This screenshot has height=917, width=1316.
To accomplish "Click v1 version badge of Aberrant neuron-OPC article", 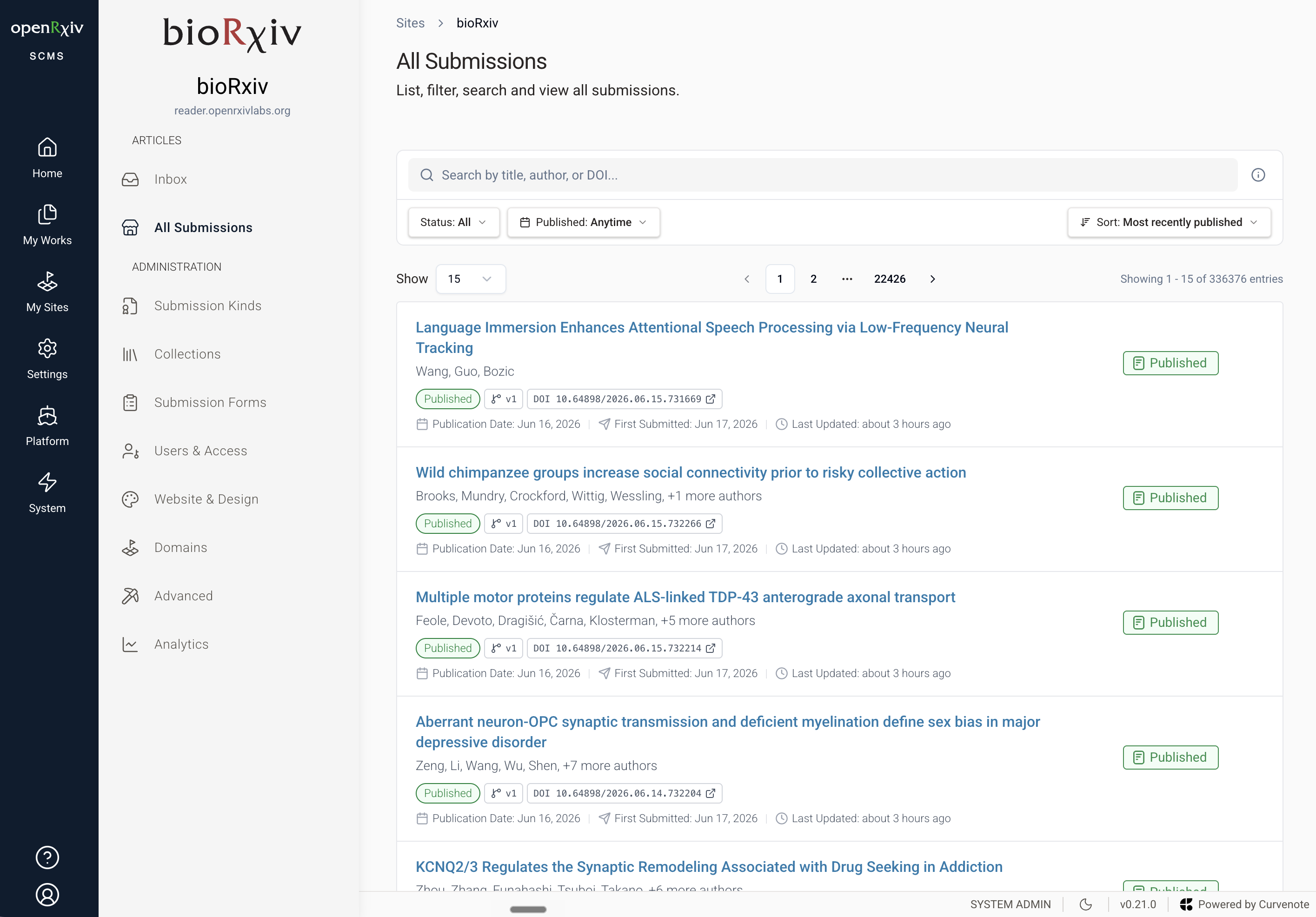I will coord(503,793).
